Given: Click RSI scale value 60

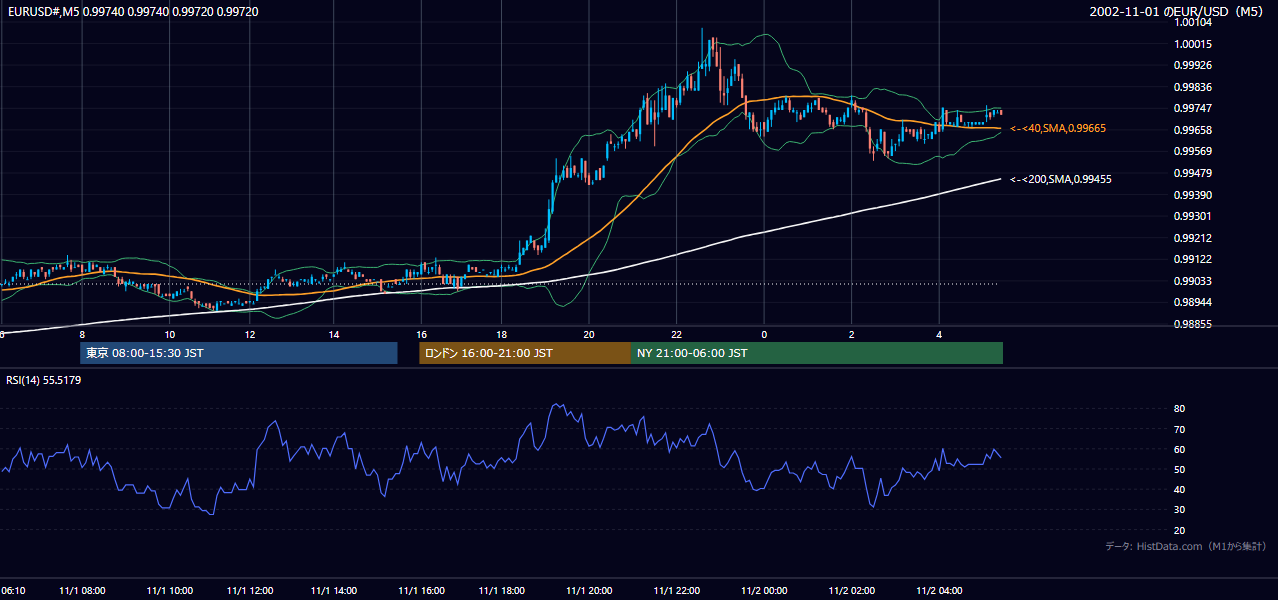Looking at the screenshot, I should point(1180,449).
